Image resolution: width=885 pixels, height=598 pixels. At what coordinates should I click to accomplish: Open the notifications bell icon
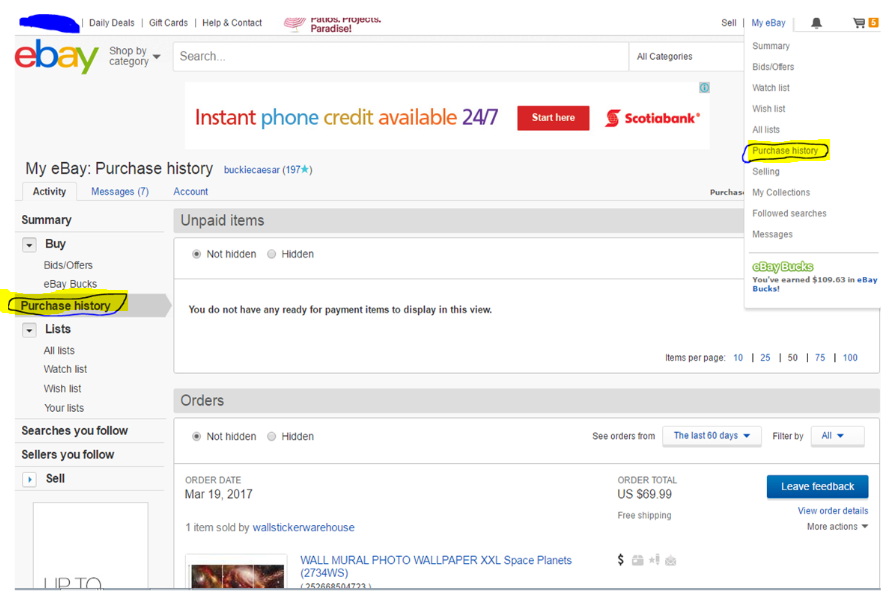pyautogui.click(x=816, y=23)
